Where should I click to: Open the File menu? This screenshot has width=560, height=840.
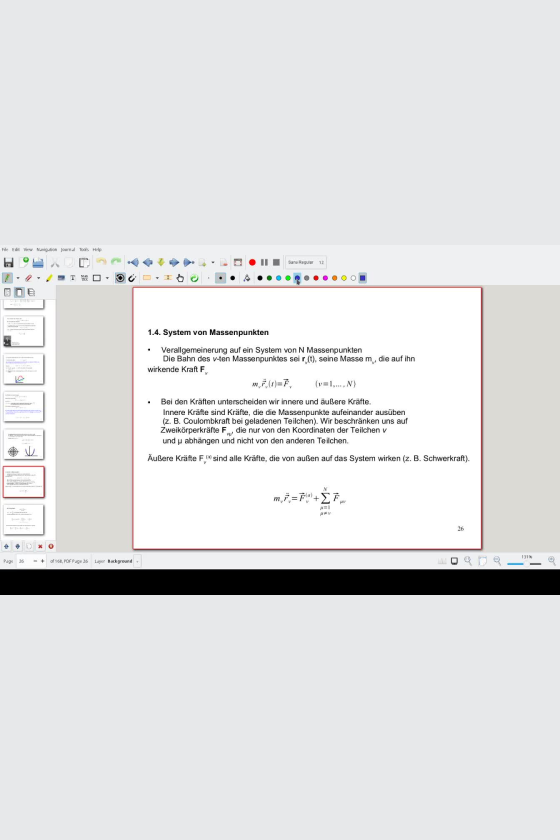[5, 250]
